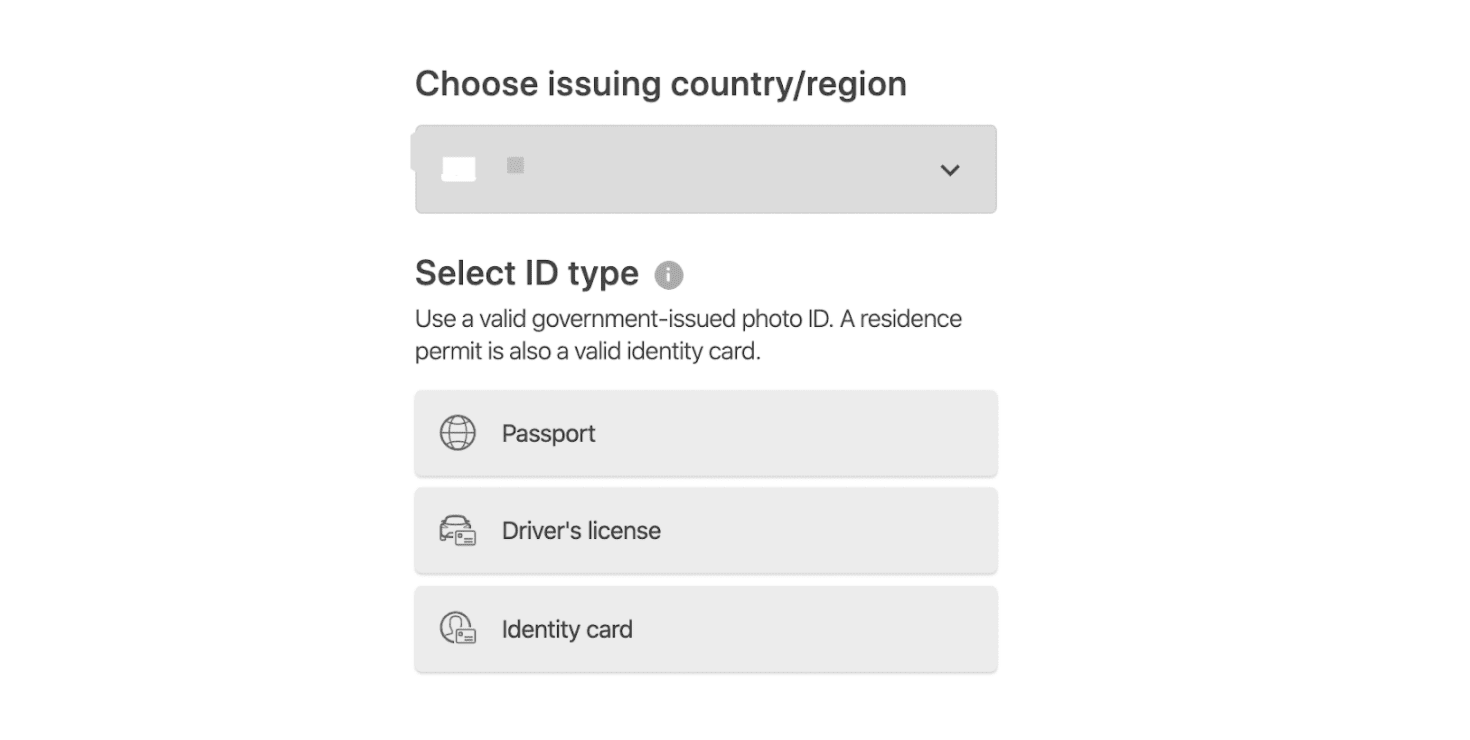This screenshot has height=740, width=1470.
Task: Click the car and card icon for Driver's license
Action: (458, 530)
